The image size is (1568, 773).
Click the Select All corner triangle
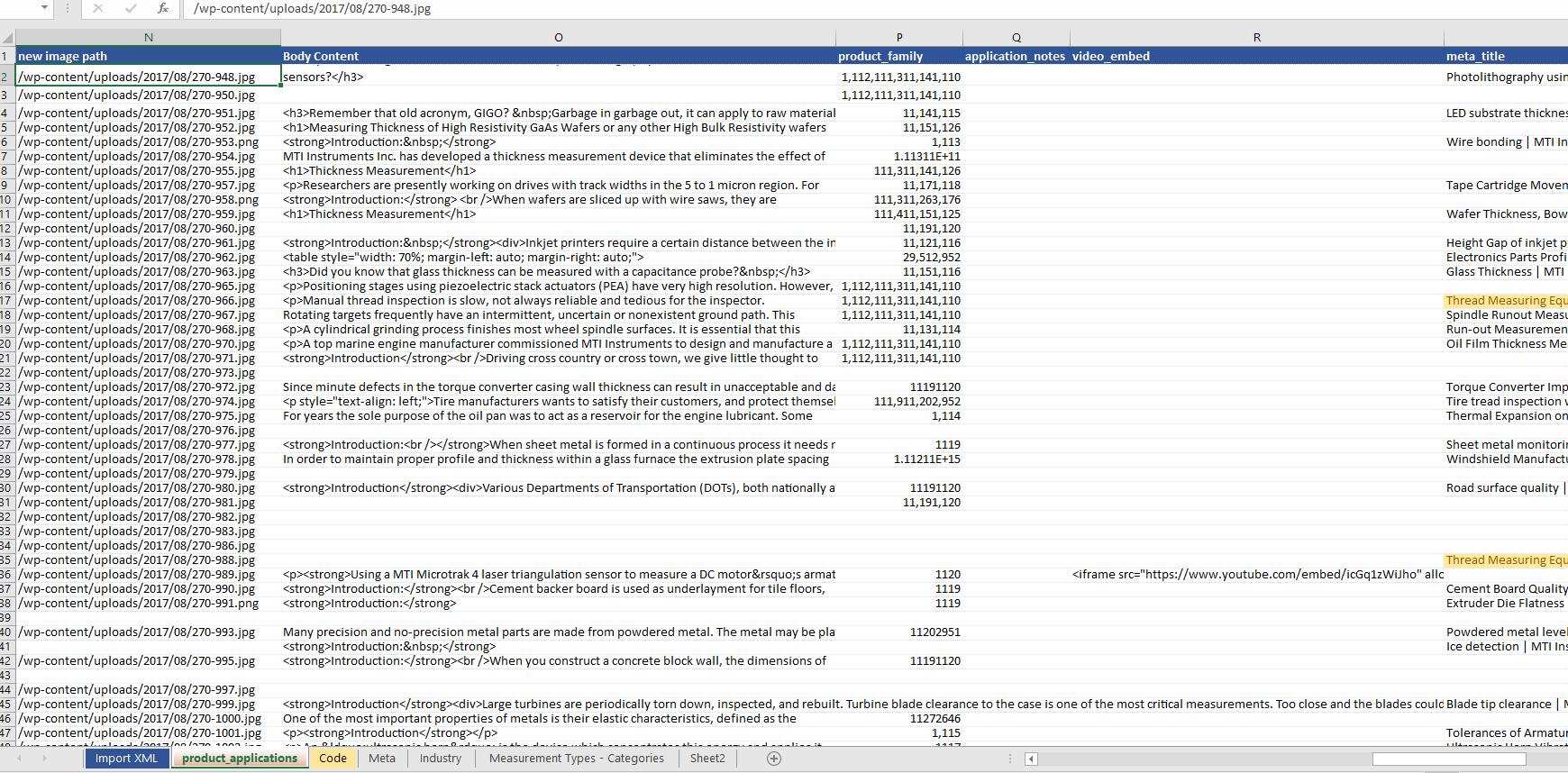click(8, 38)
